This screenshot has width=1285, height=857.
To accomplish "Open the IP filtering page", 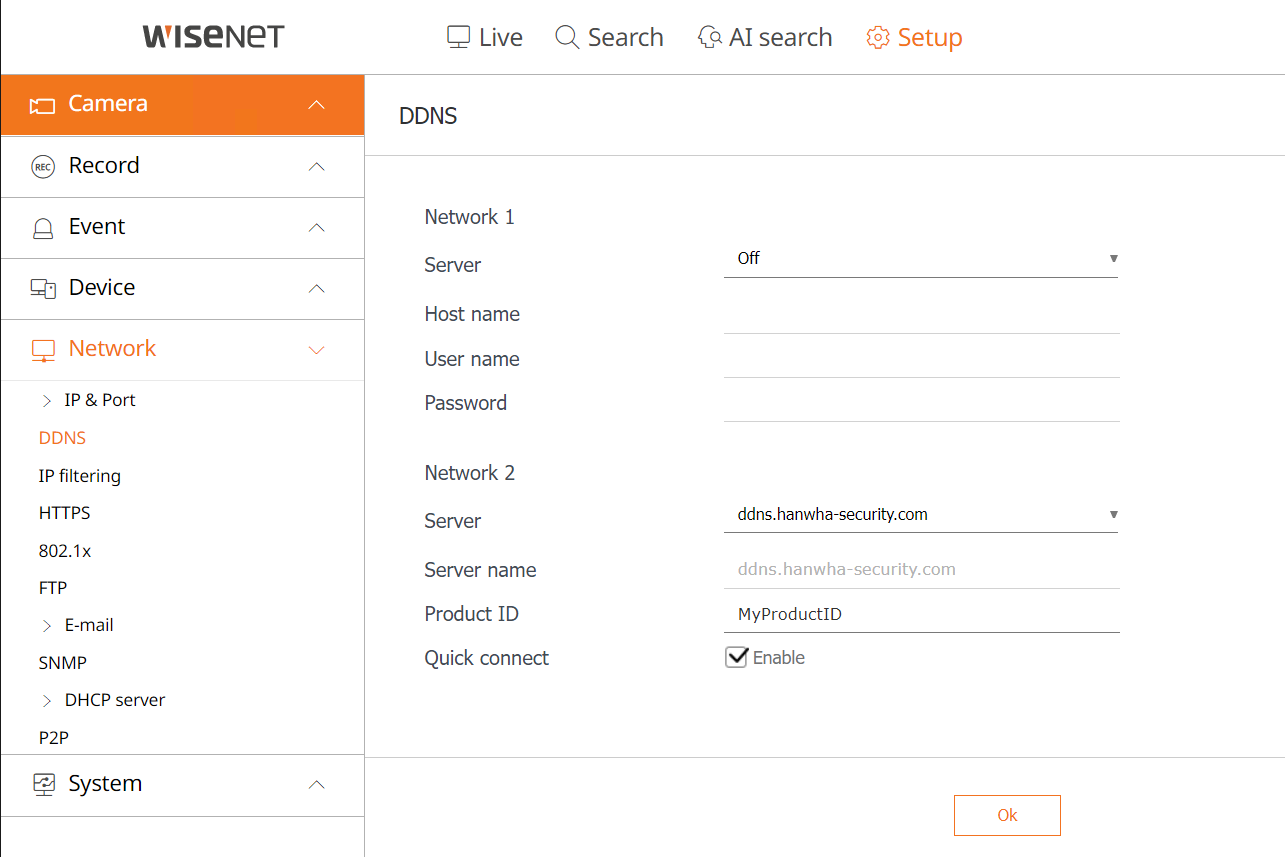I will pyautogui.click(x=79, y=476).
